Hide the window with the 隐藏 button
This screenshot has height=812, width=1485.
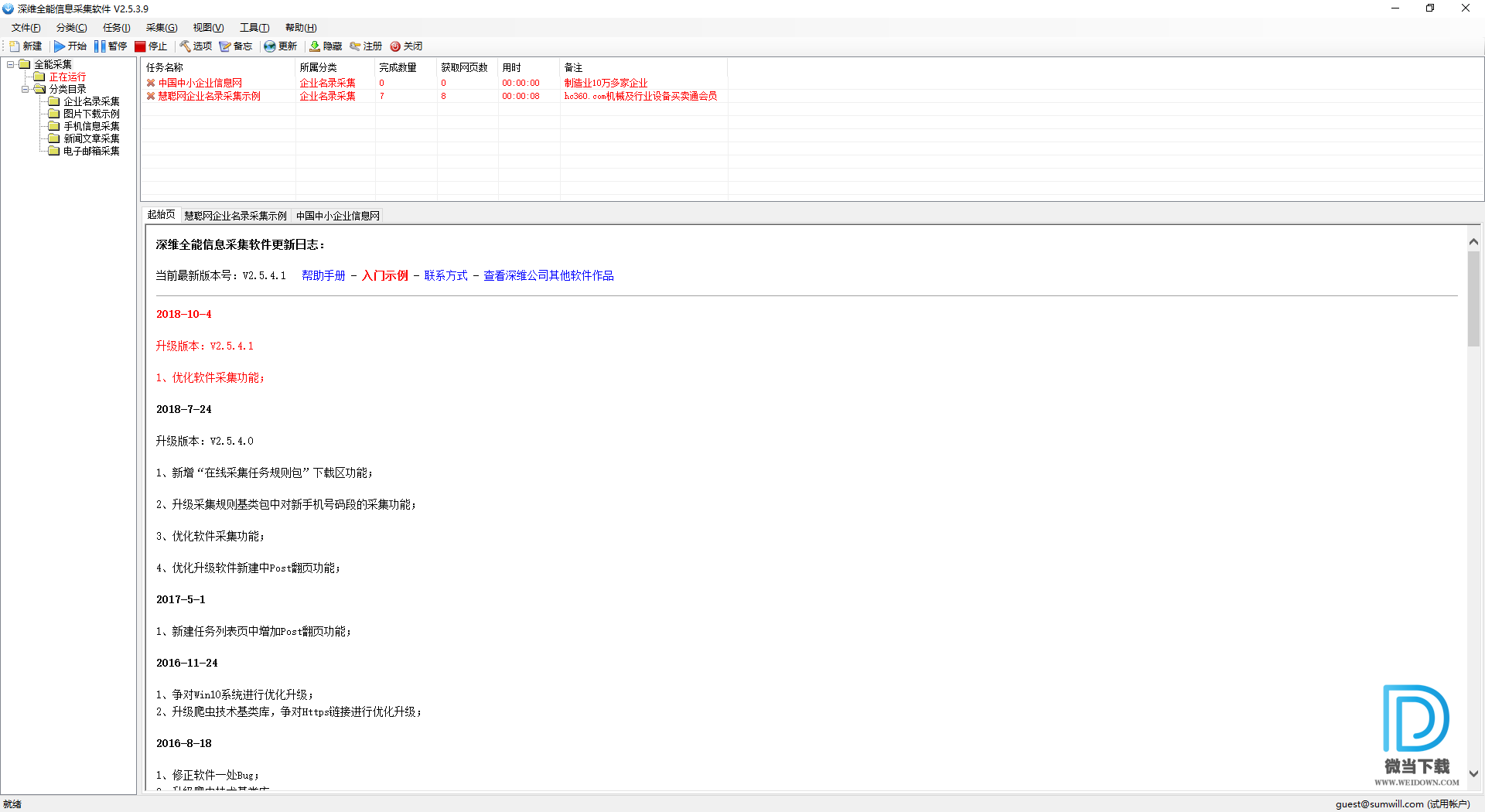[325, 46]
